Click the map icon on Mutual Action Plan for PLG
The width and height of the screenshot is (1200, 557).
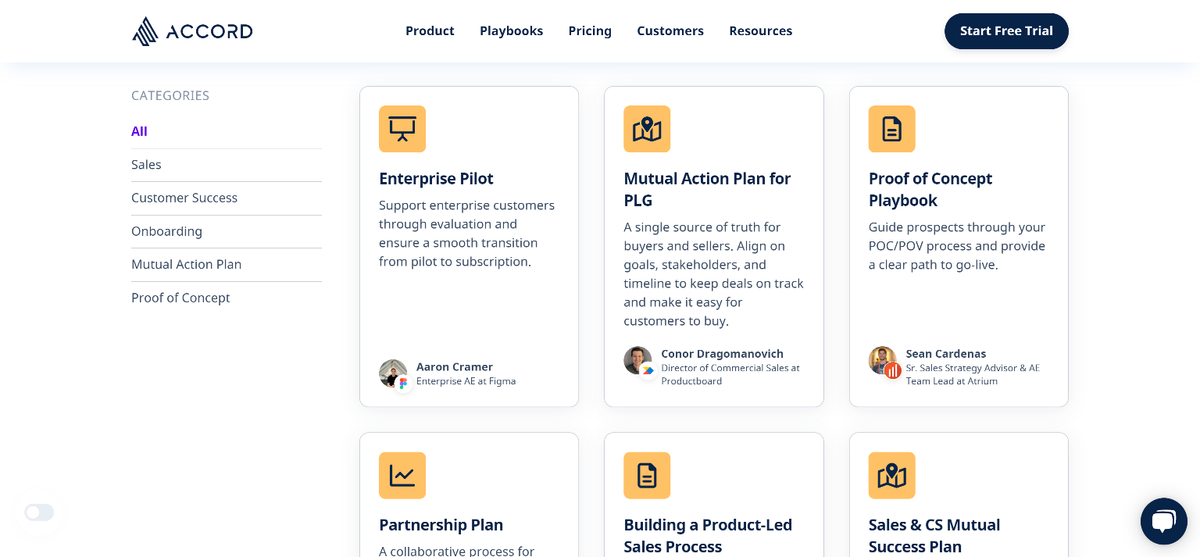click(x=647, y=129)
